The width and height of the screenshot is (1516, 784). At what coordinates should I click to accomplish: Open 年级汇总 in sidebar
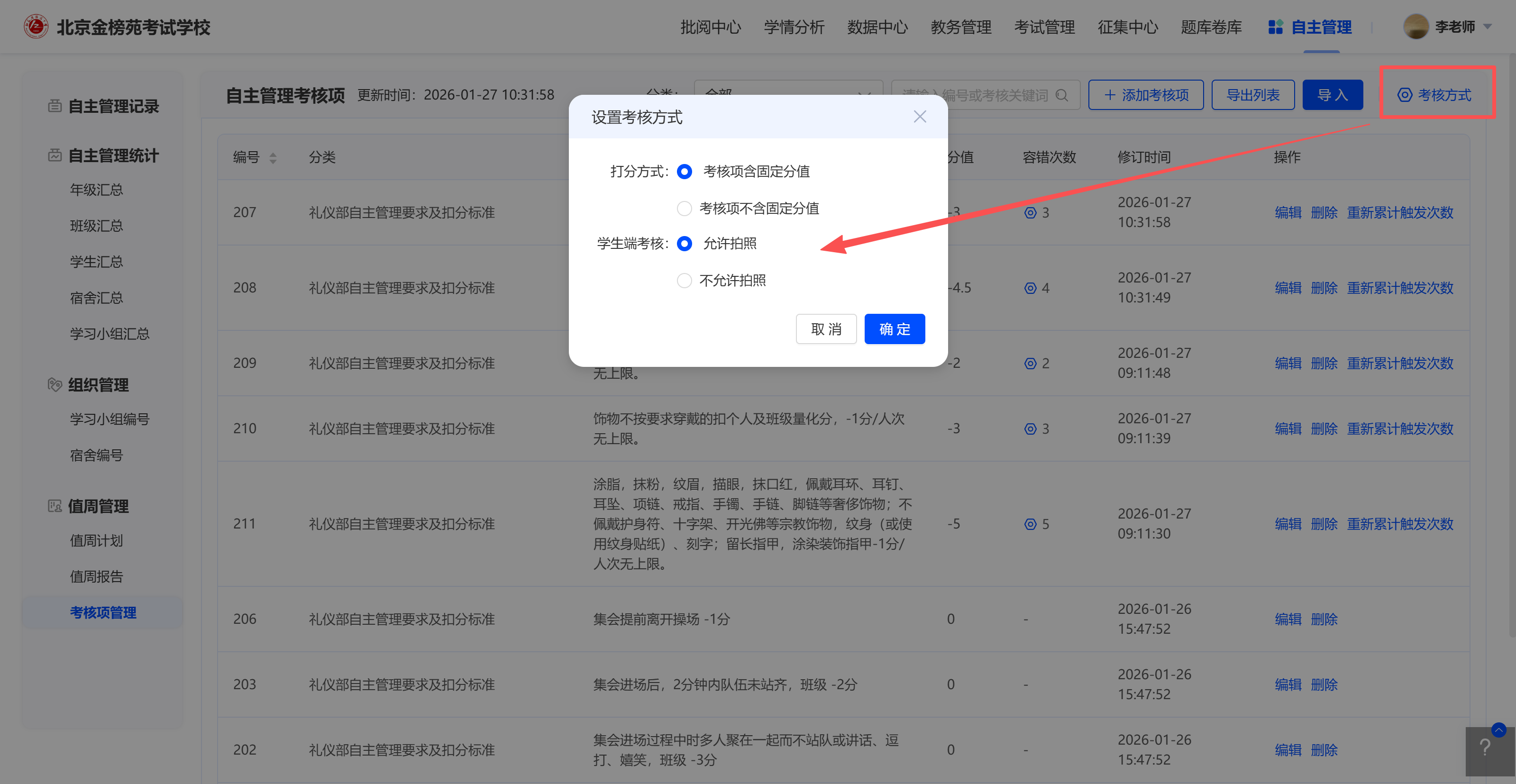[x=97, y=190]
